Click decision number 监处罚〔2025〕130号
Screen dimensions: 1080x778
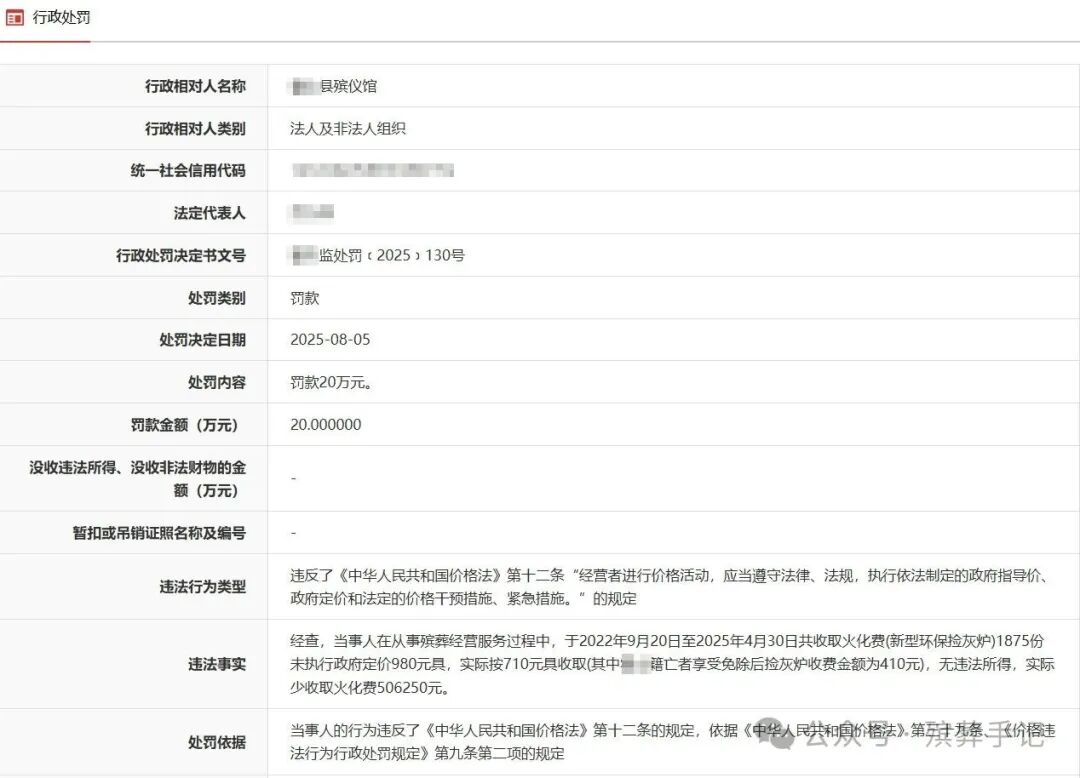390,256
